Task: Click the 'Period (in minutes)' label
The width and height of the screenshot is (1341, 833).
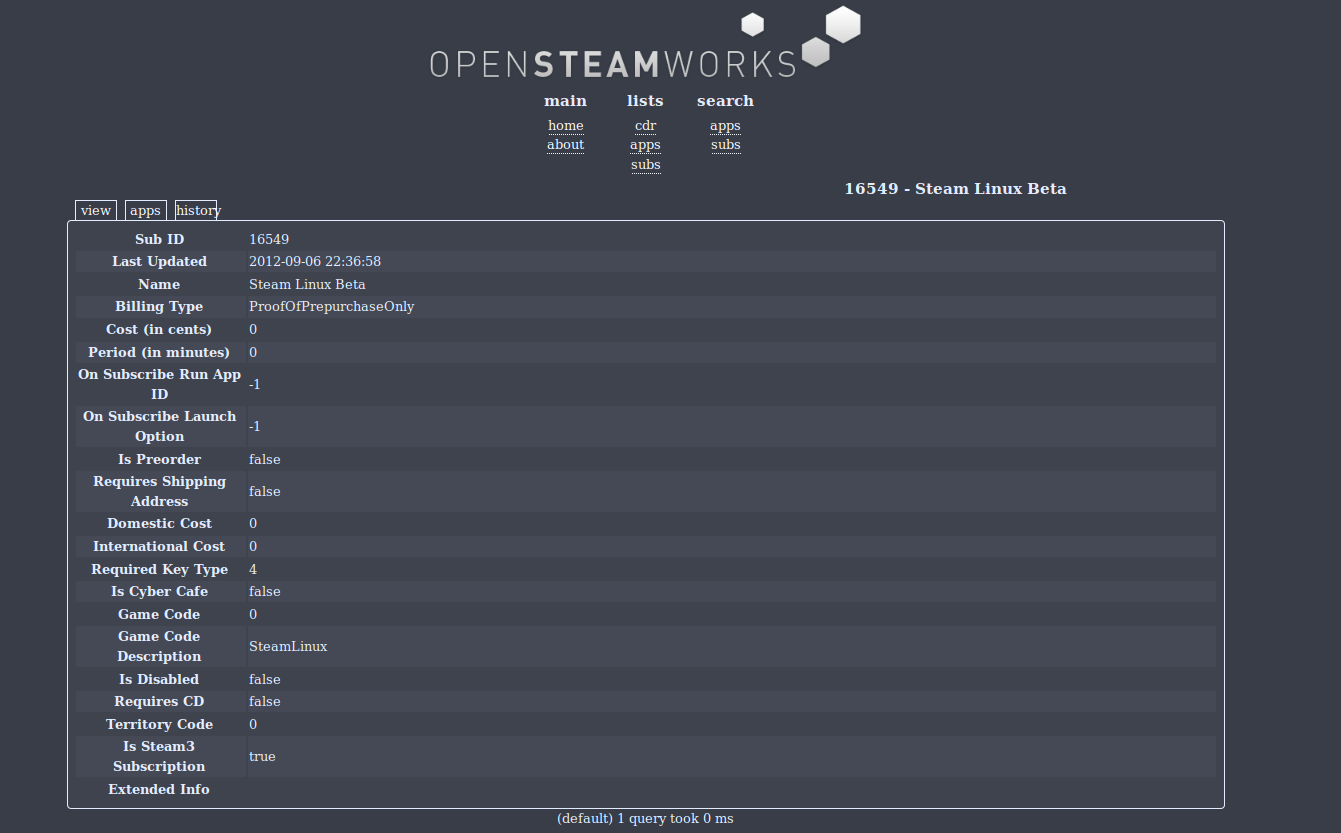Action: tap(160, 352)
